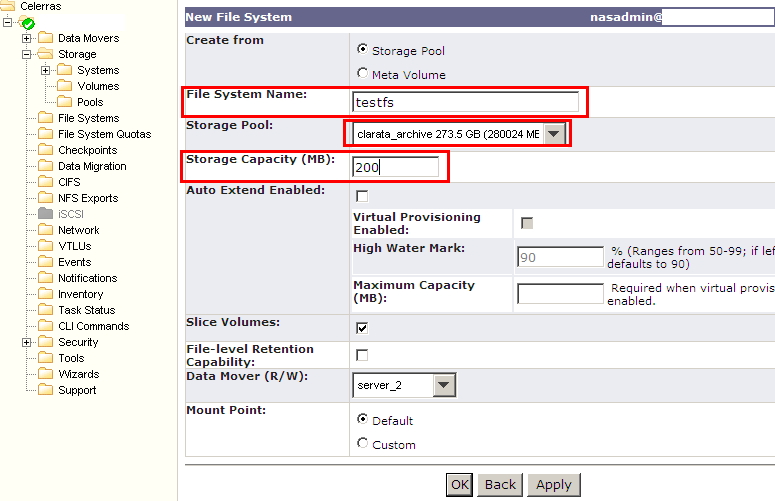Select the Meta Volume radio button

click(x=362, y=73)
